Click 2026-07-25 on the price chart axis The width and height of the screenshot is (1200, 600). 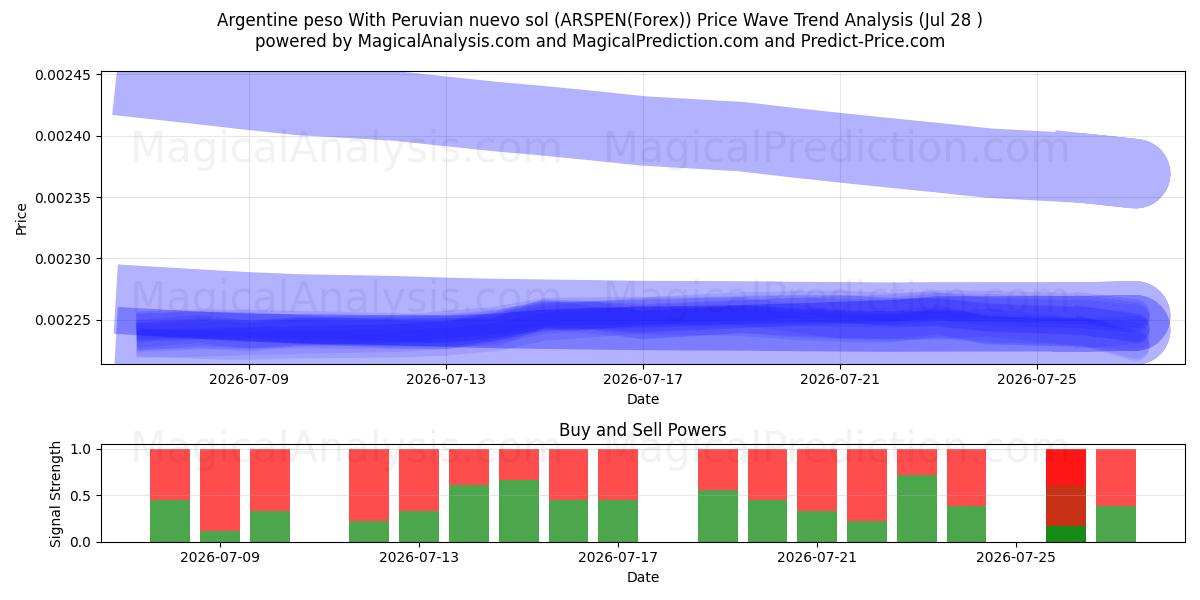point(1037,379)
